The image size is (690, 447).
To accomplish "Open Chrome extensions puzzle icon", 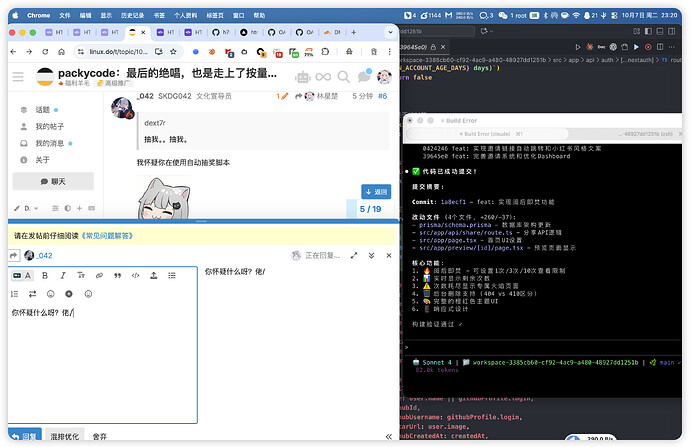I will tap(325, 51).
